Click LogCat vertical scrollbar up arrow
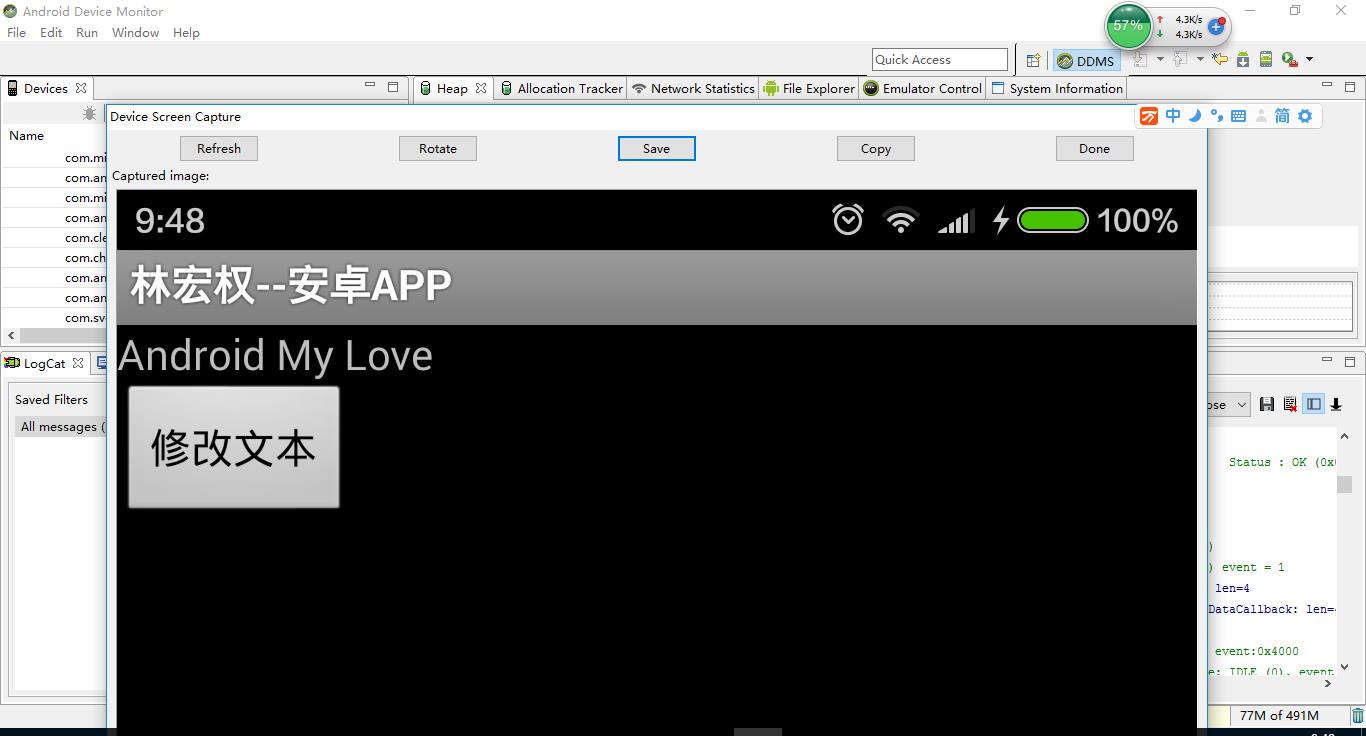The image size is (1366, 736). tap(1344, 437)
